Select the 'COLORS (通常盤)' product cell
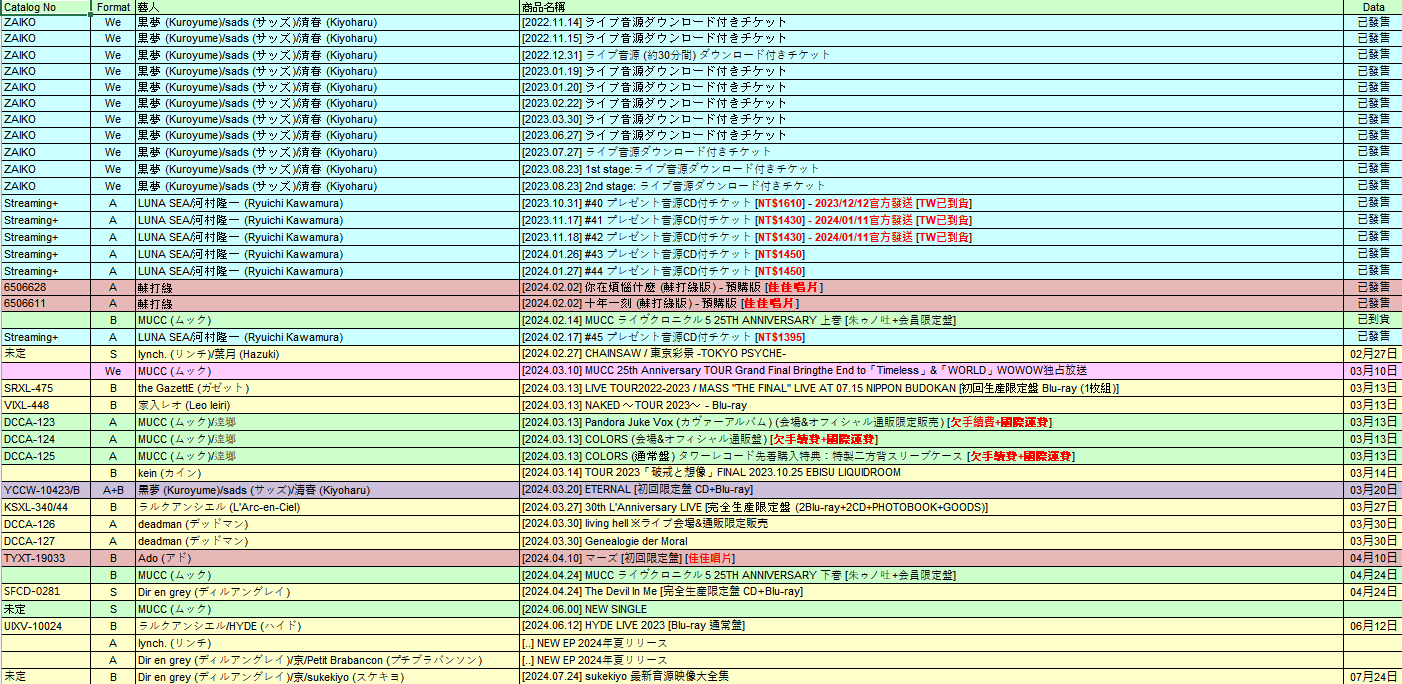 point(932,456)
